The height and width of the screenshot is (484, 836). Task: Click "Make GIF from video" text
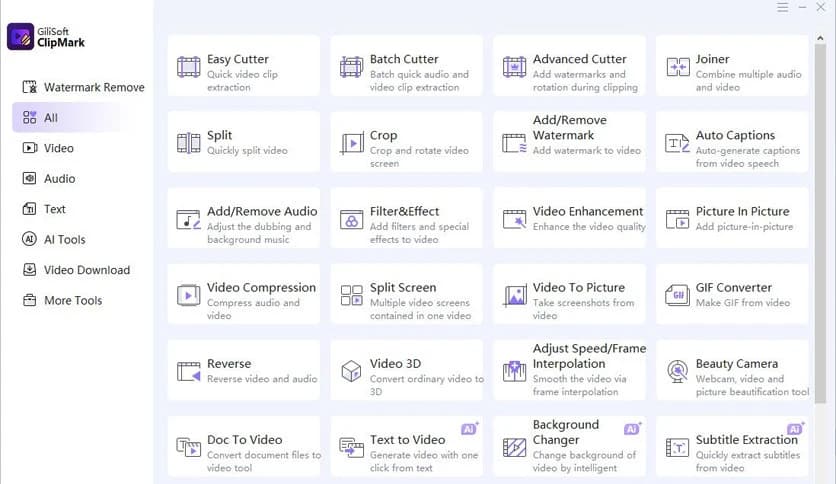click(743, 303)
